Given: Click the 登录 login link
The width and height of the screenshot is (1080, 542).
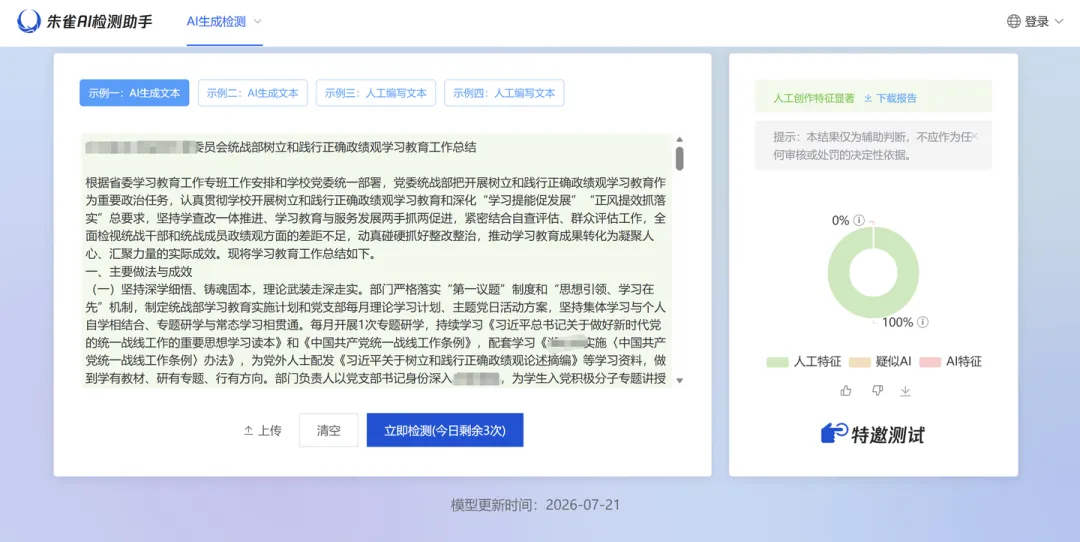Looking at the screenshot, I should (1036, 21).
